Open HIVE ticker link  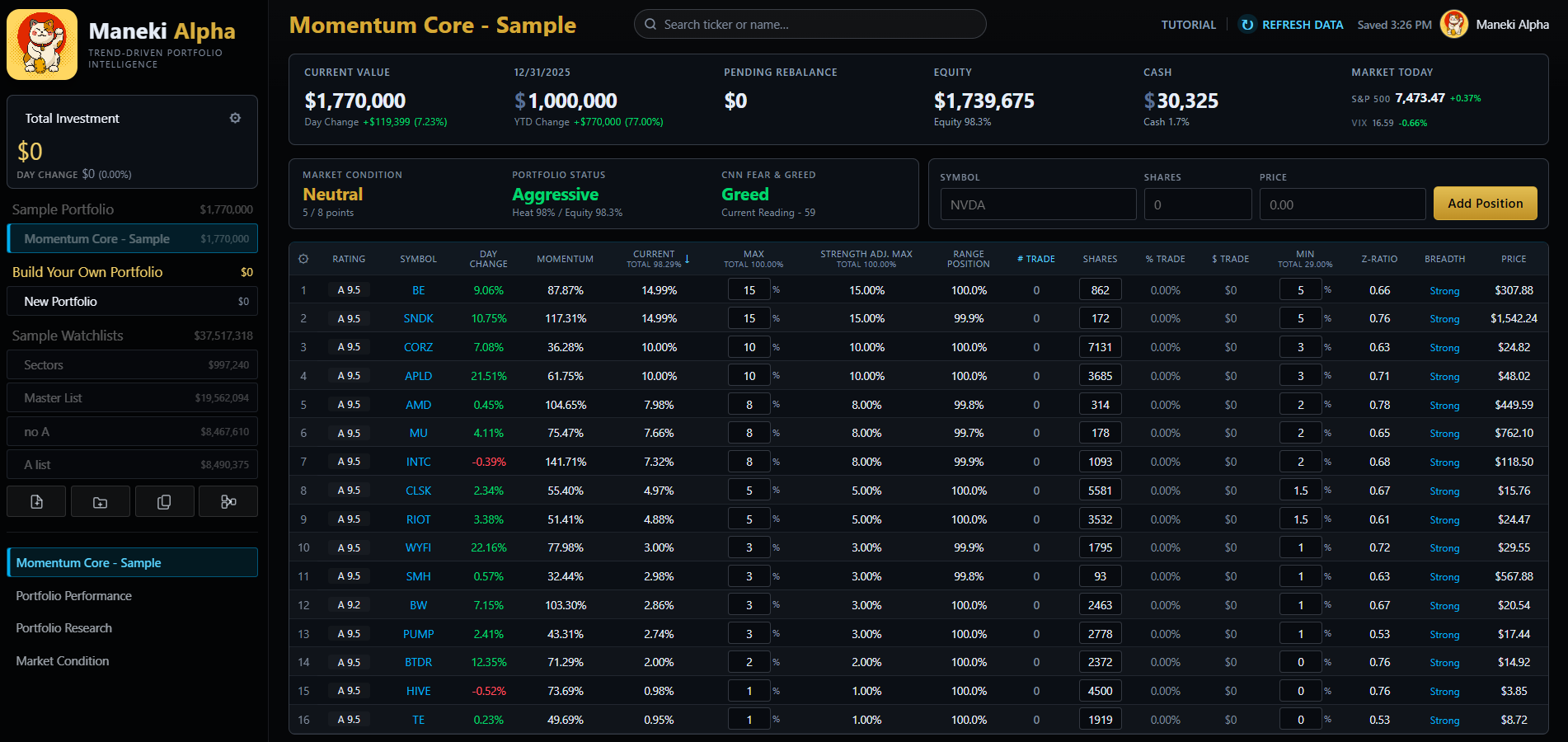419,691
